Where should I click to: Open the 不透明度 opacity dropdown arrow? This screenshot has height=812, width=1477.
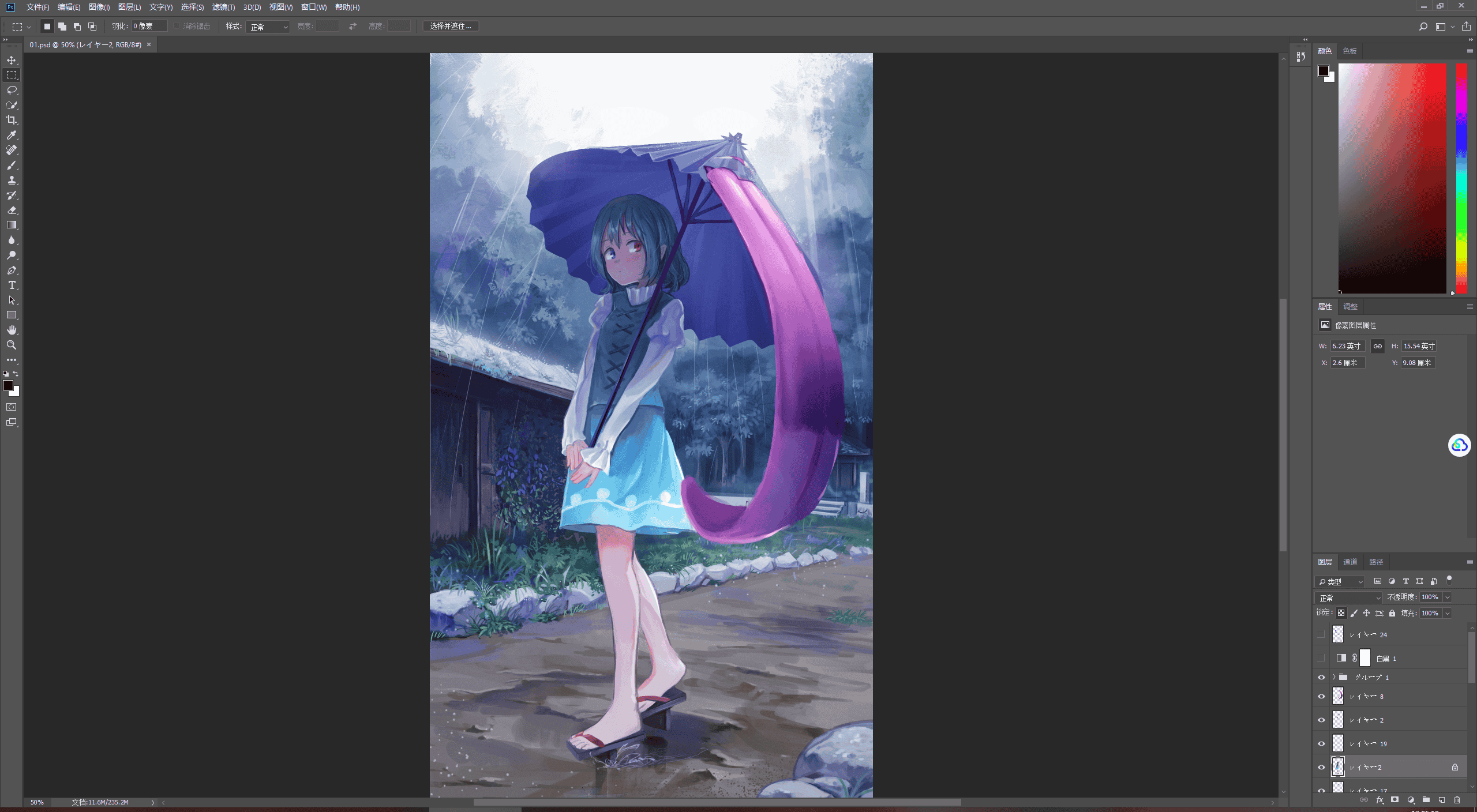click(x=1448, y=597)
